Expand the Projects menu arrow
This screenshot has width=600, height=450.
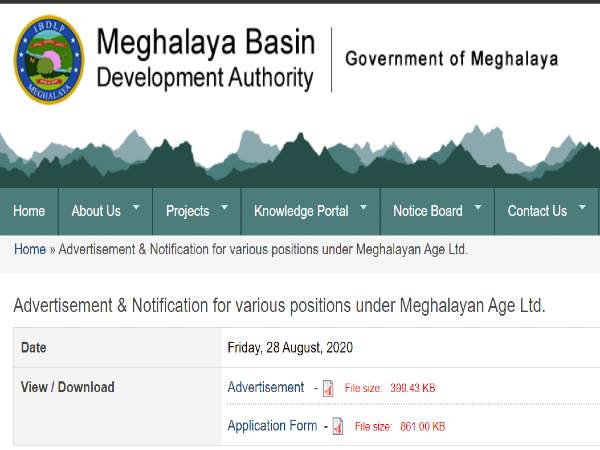pos(224,206)
